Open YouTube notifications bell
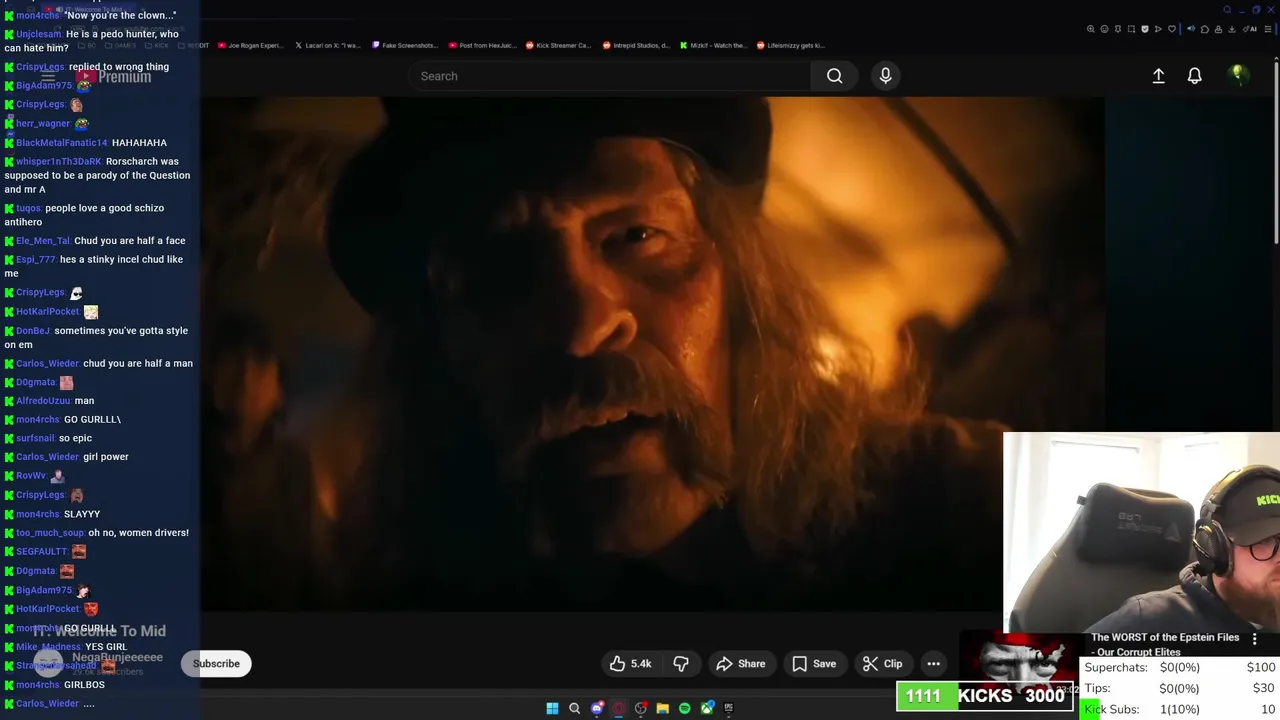Image resolution: width=1280 pixels, height=720 pixels. (x=1194, y=76)
